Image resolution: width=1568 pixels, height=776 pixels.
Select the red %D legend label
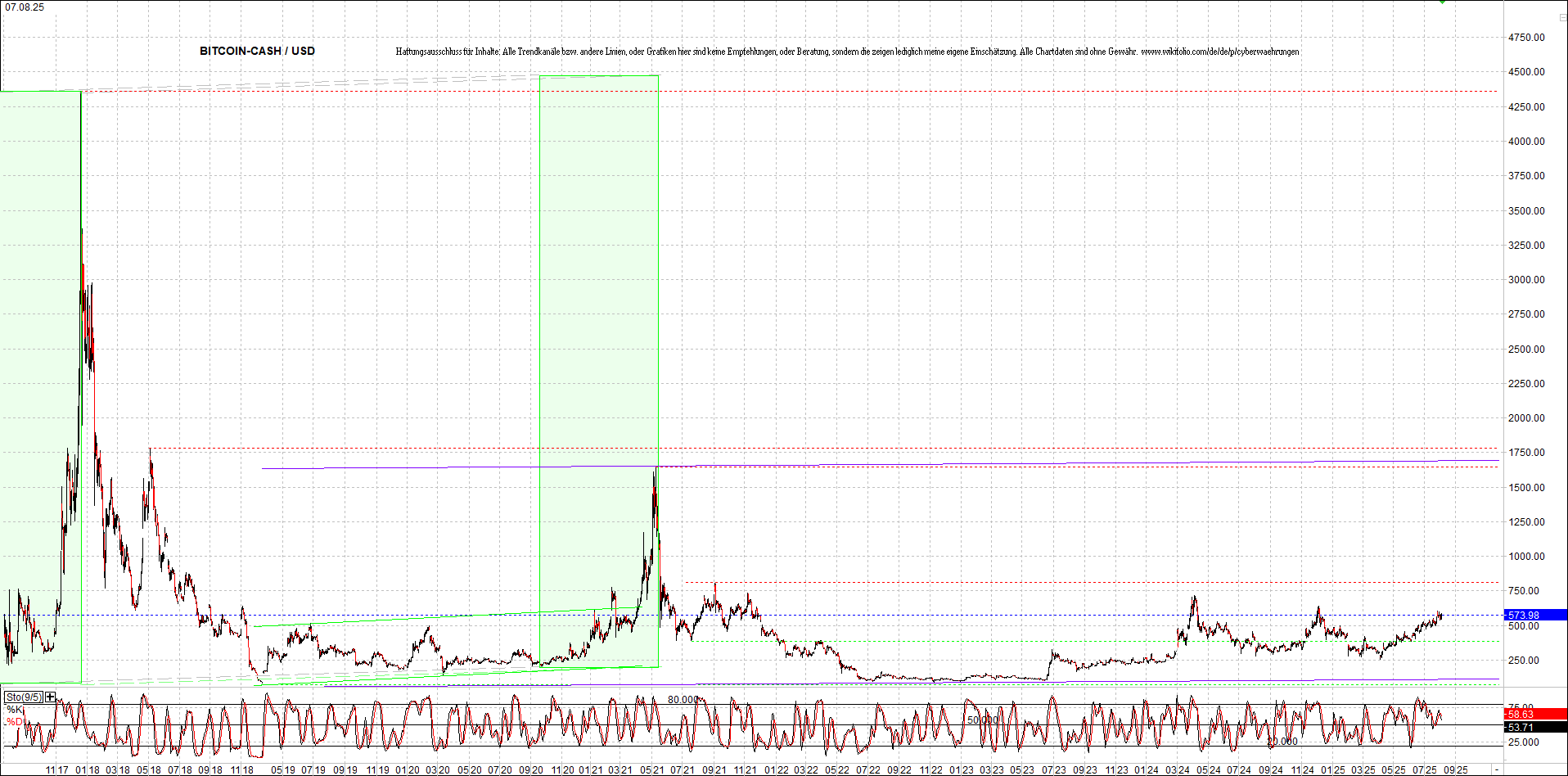click(15, 722)
